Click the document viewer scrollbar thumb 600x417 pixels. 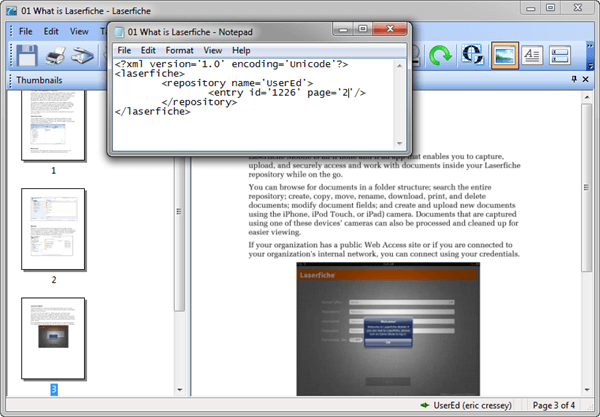click(587, 187)
